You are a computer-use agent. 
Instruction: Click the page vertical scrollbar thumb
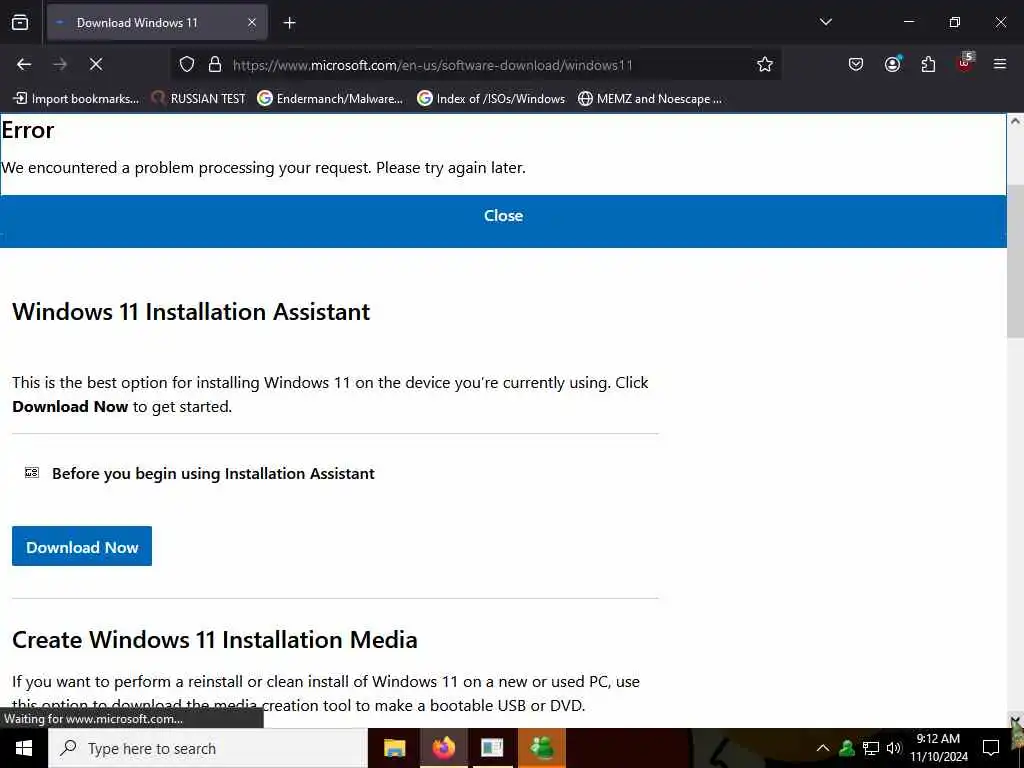coord(1015,261)
